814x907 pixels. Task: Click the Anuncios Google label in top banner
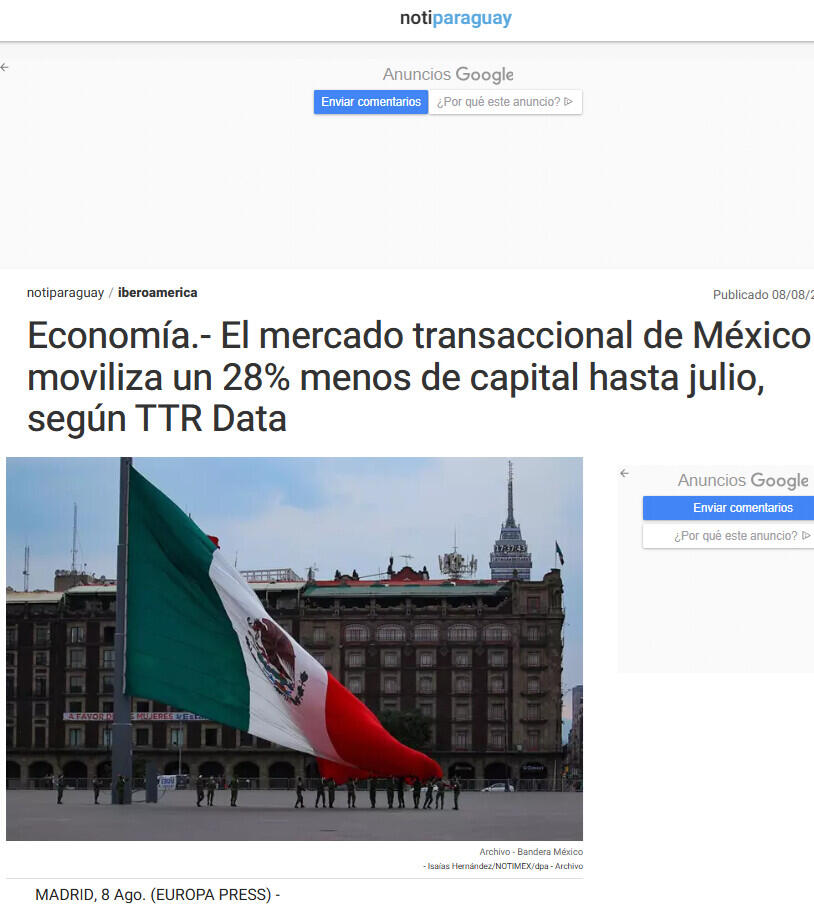(x=447, y=75)
